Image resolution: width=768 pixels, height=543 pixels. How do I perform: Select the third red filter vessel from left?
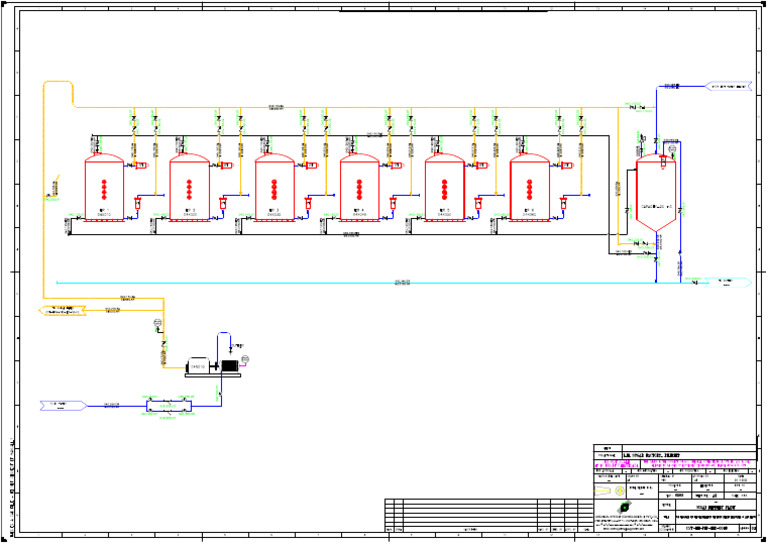click(x=275, y=188)
